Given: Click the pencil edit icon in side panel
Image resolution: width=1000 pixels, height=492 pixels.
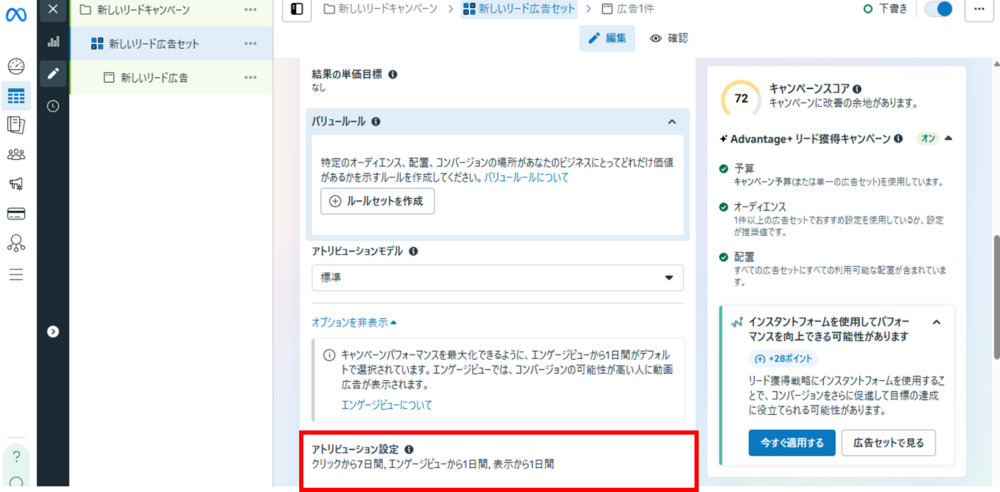Looking at the screenshot, I should (53, 73).
